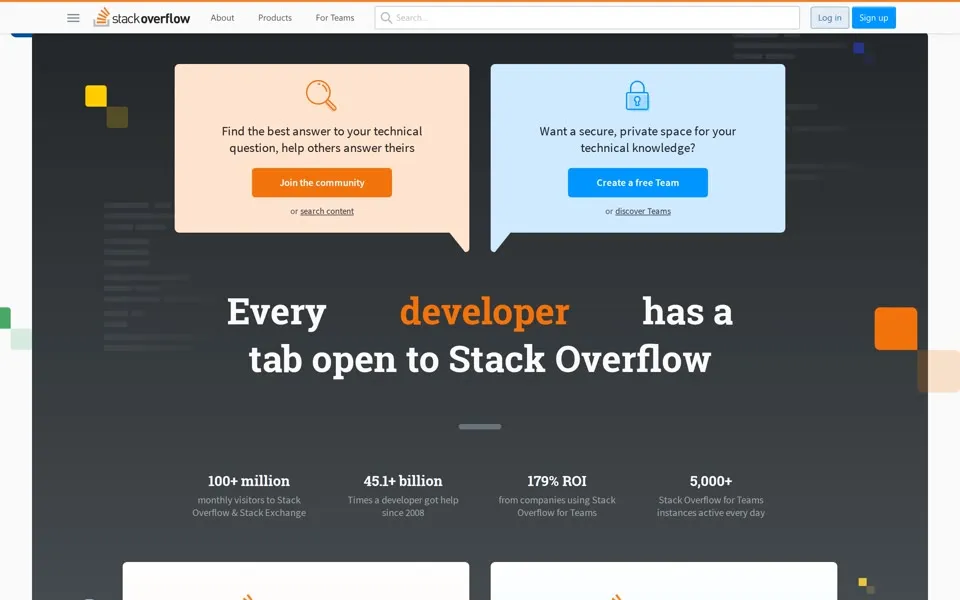
Task: Open the hamburger menu icon
Action: 73,18
